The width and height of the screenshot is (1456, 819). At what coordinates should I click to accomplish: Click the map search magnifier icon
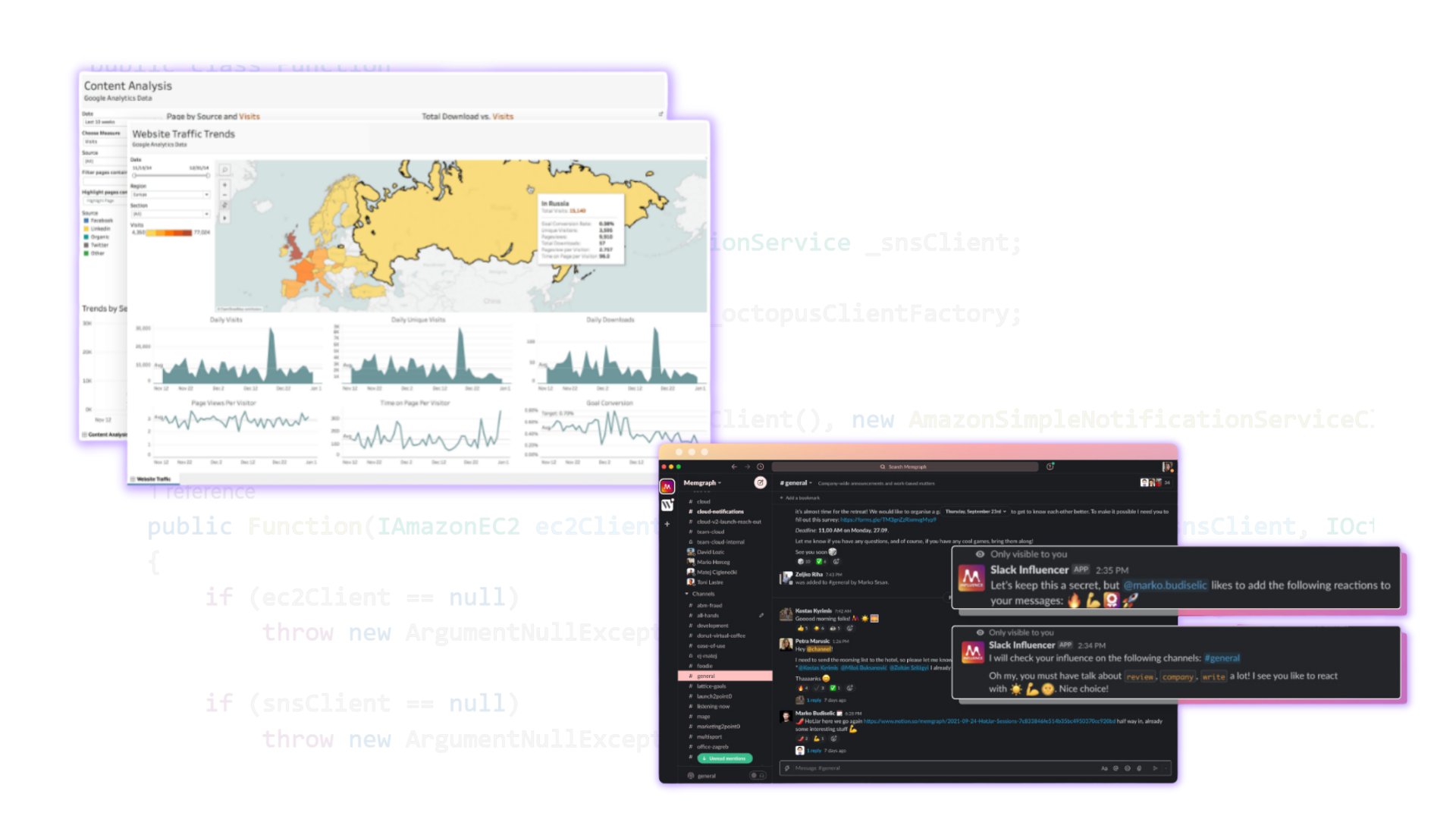(x=224, y=170)
